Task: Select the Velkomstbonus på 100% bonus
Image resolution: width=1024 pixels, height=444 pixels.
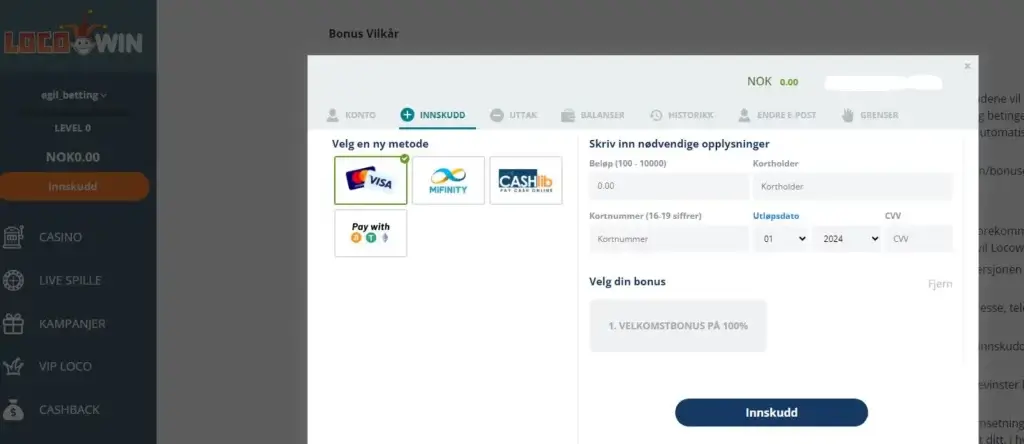Action: [x=677, y=326]
